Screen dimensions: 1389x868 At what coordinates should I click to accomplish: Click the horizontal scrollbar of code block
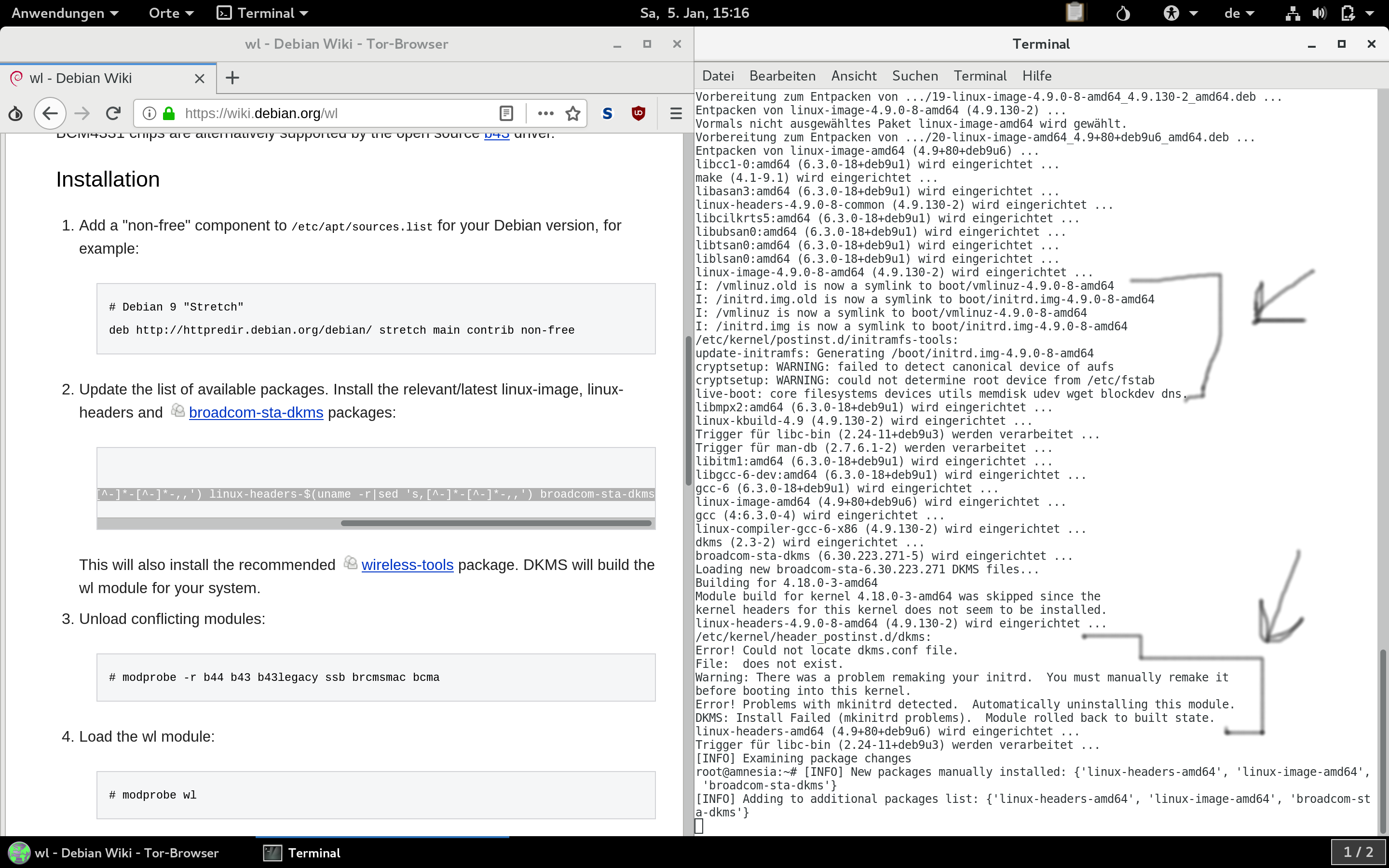pos(496,523)
